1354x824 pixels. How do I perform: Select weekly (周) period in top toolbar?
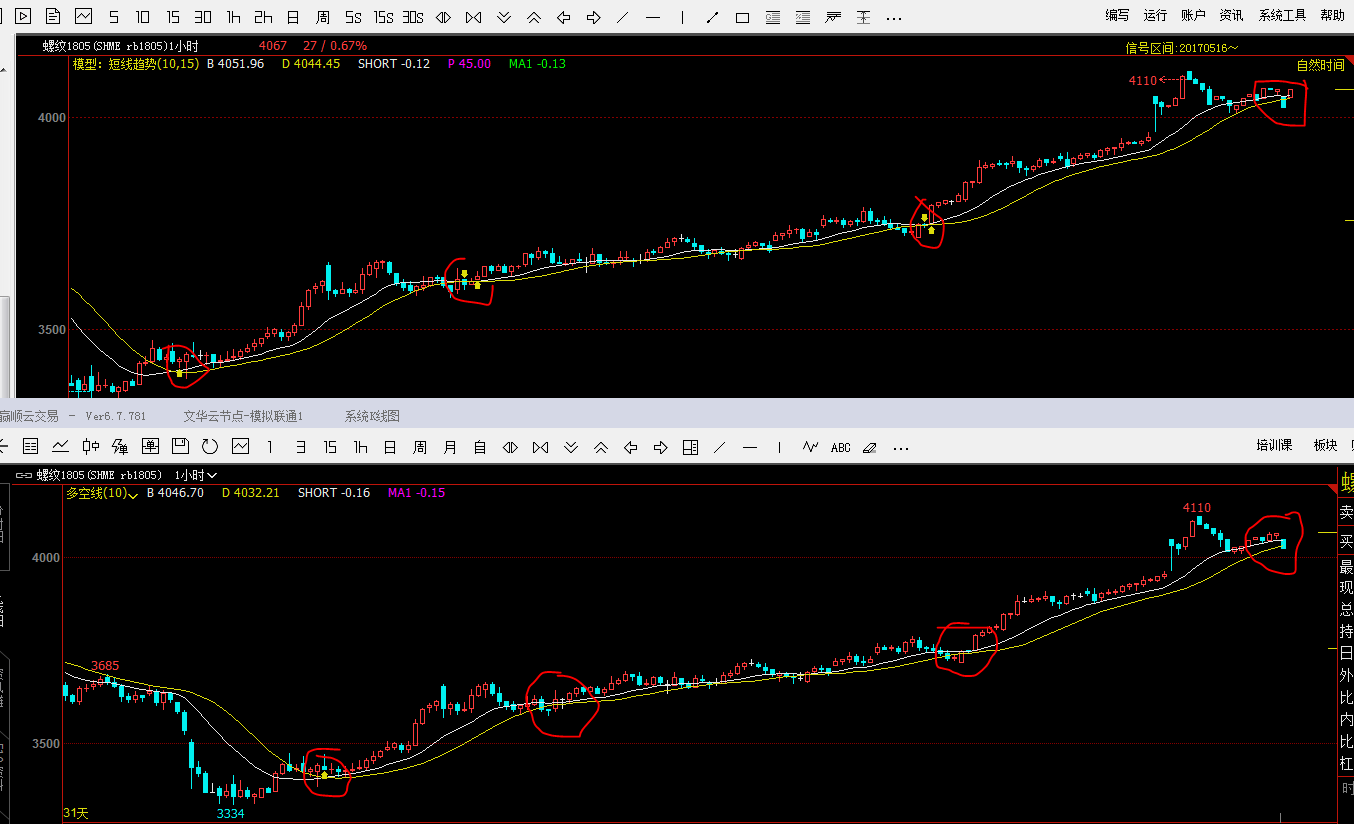pos(323,17)
